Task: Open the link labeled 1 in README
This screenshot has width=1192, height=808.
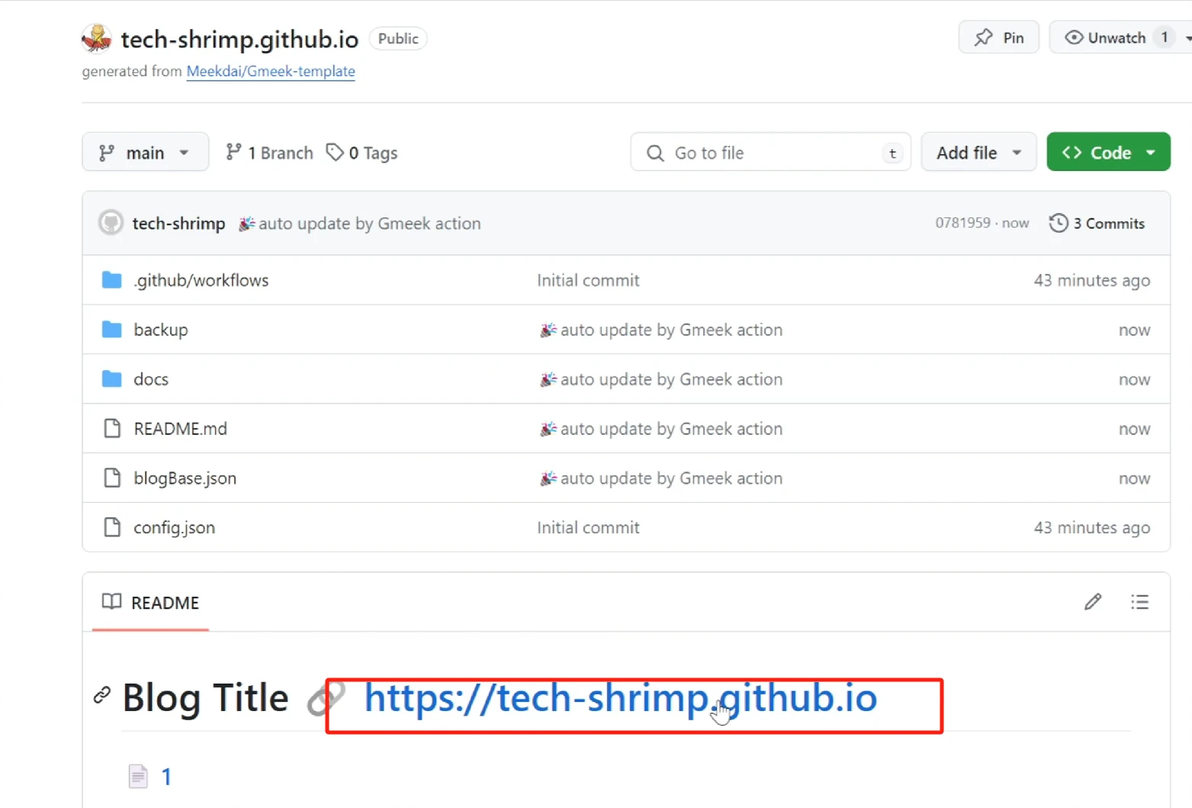Action: [x=166, y=777]
